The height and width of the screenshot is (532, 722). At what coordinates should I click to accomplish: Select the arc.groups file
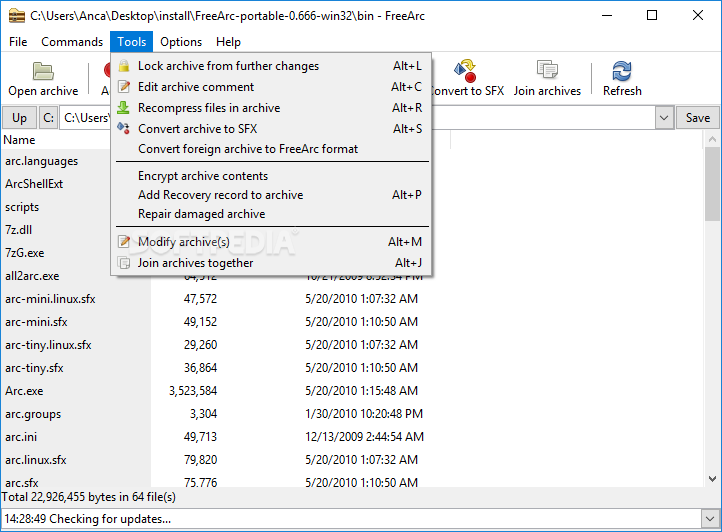[33, 414]
